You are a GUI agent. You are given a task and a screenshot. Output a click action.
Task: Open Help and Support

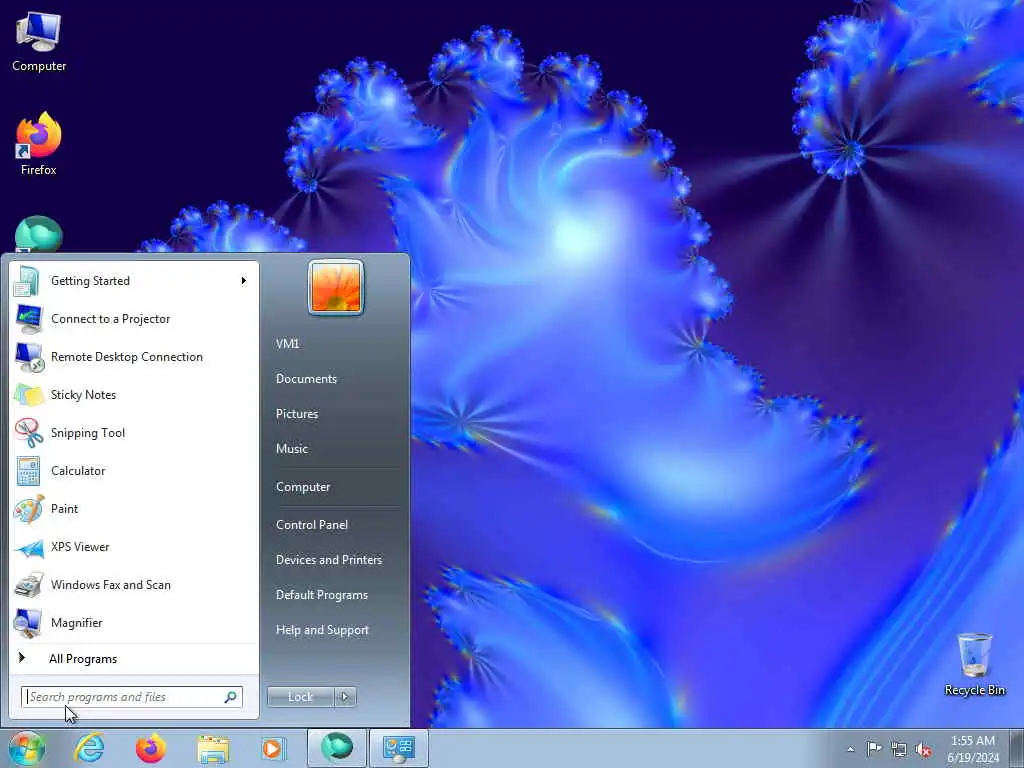click(323, 630)
